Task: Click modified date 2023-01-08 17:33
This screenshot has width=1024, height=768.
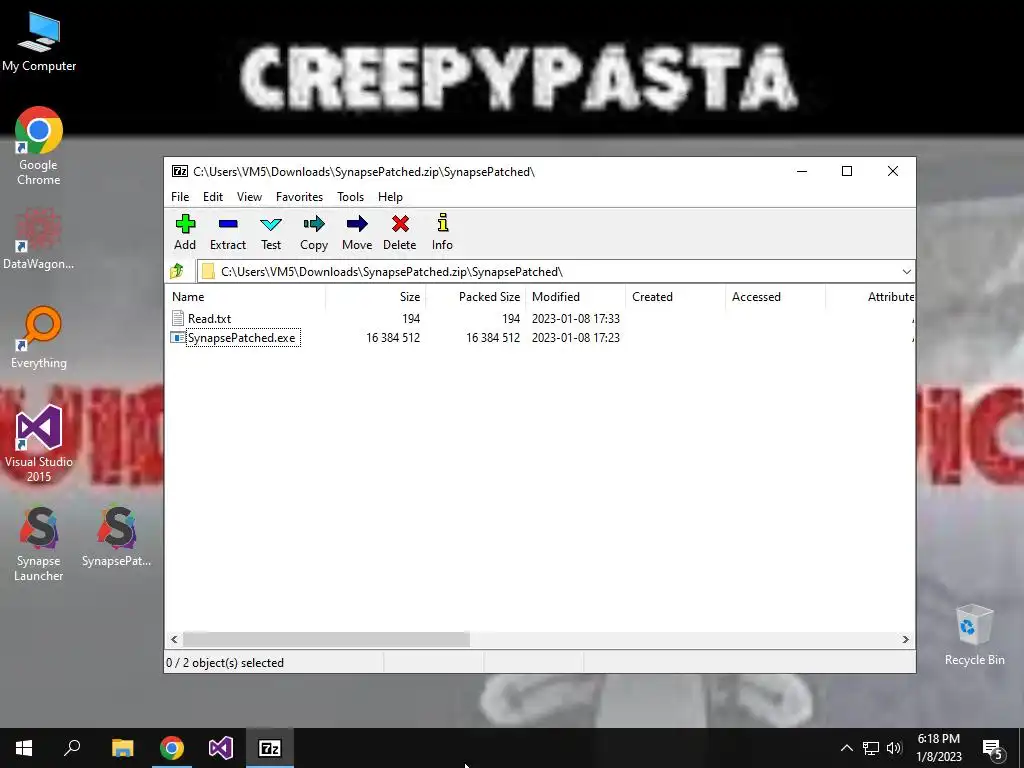Action: pos(576,319)
